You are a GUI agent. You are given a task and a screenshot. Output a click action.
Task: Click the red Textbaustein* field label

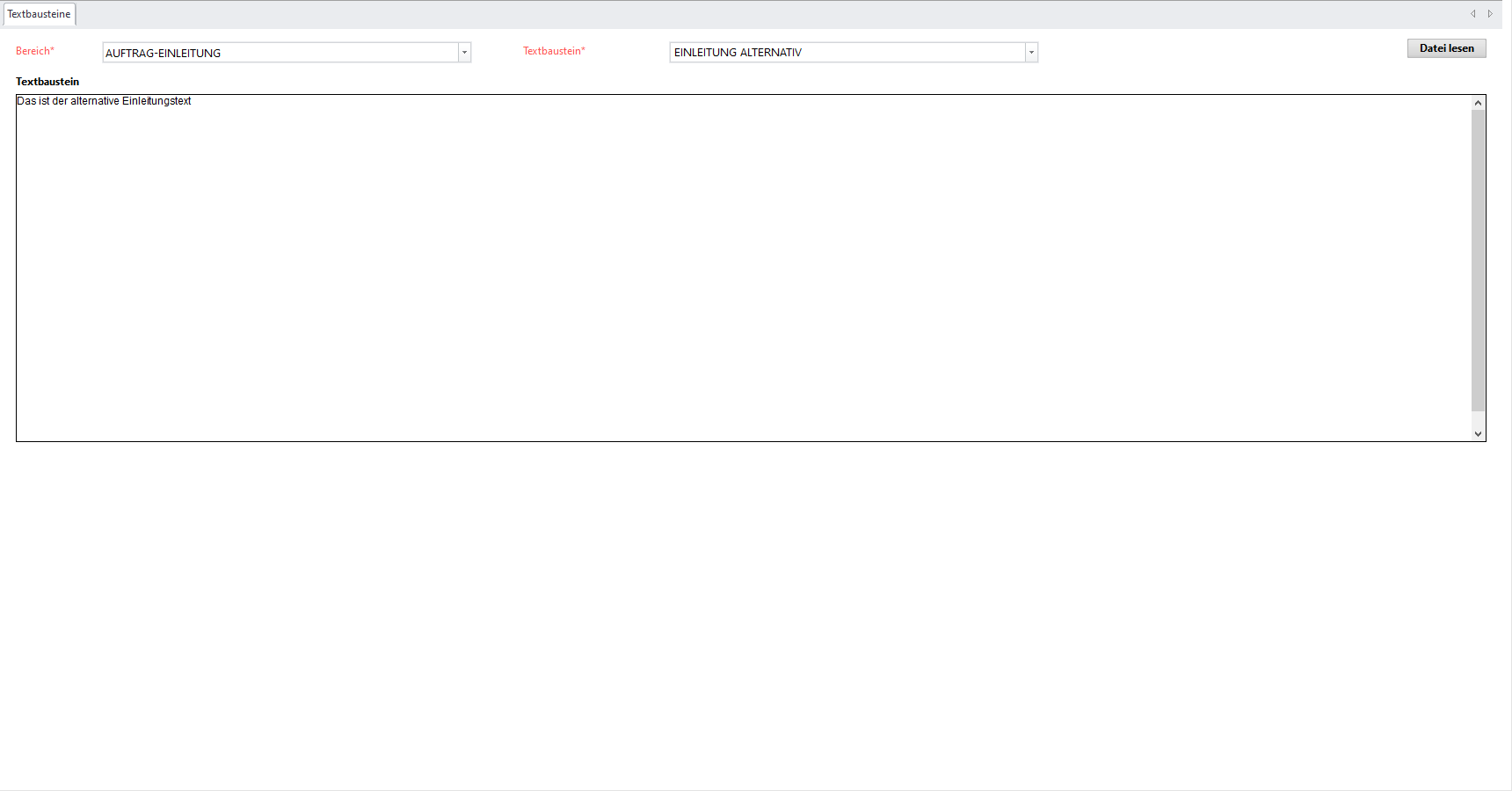coord(554,51)
